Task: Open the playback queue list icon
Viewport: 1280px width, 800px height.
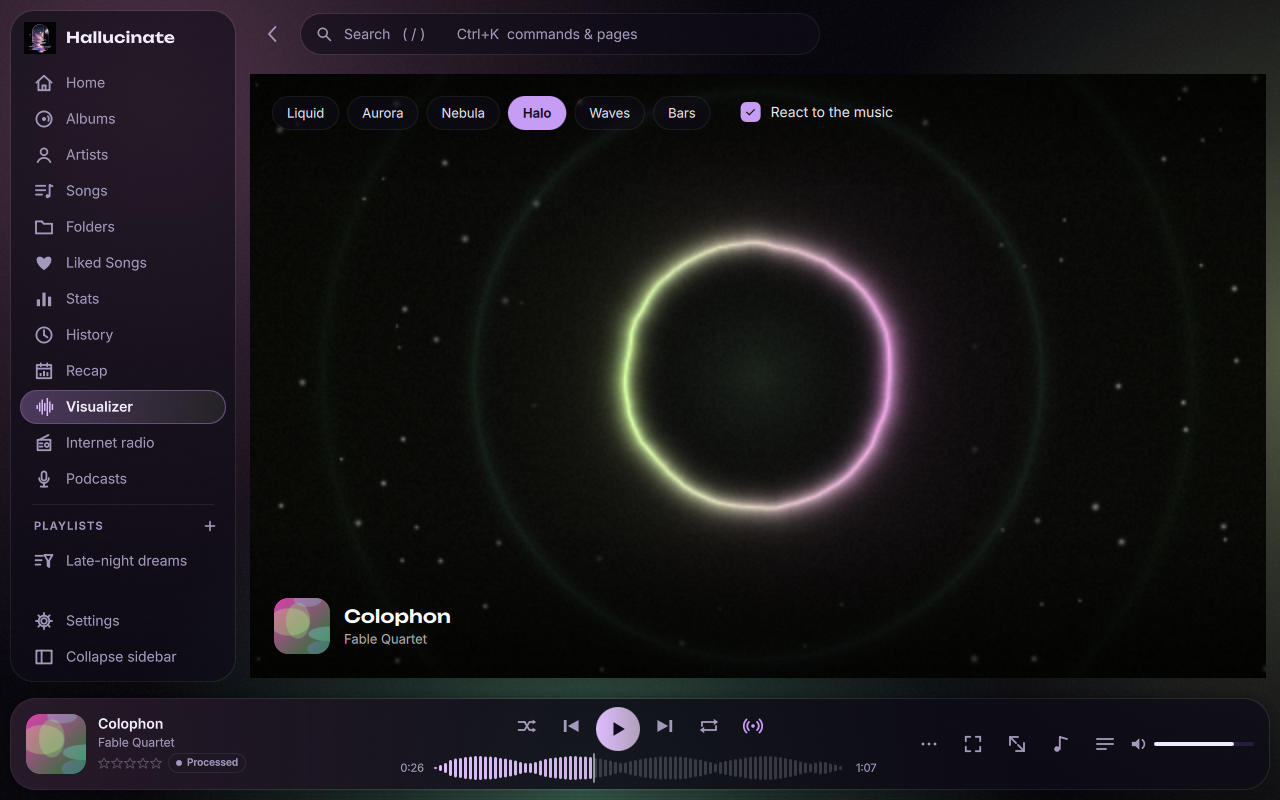Action: click(1105, 744)
